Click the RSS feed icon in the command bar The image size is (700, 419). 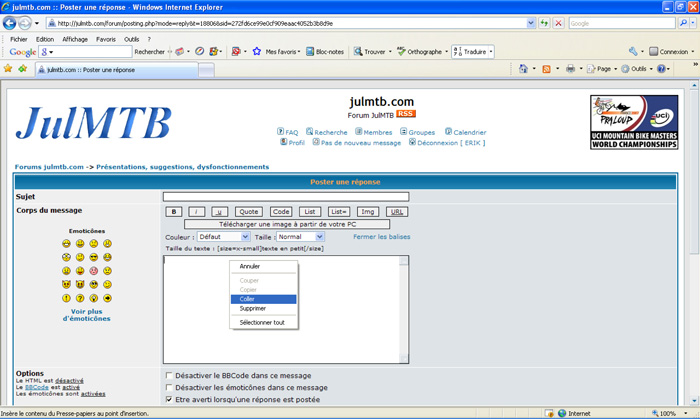point(546,69)
